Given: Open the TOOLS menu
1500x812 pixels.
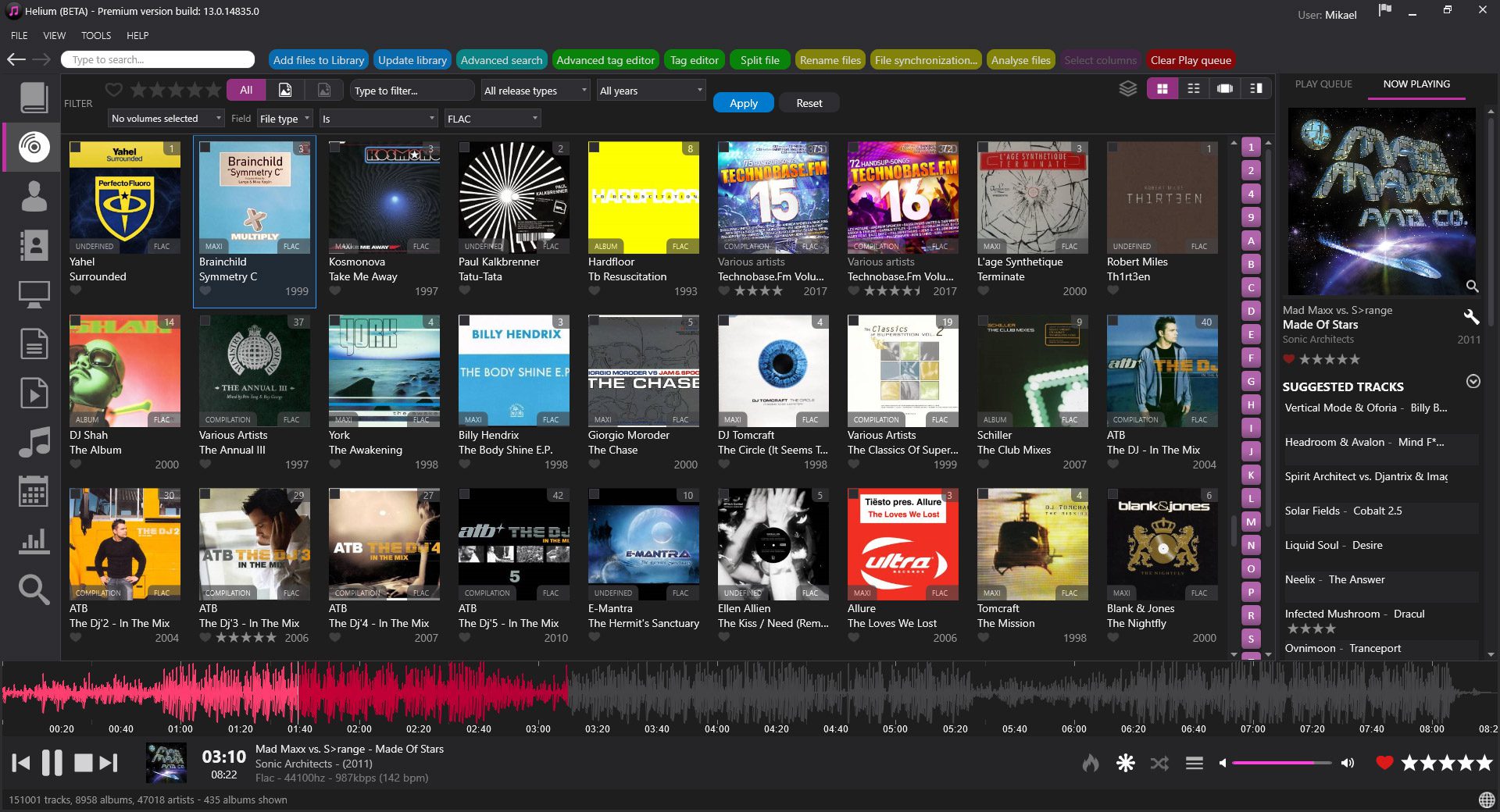Looking at the screenshot, I should [95, 35].
